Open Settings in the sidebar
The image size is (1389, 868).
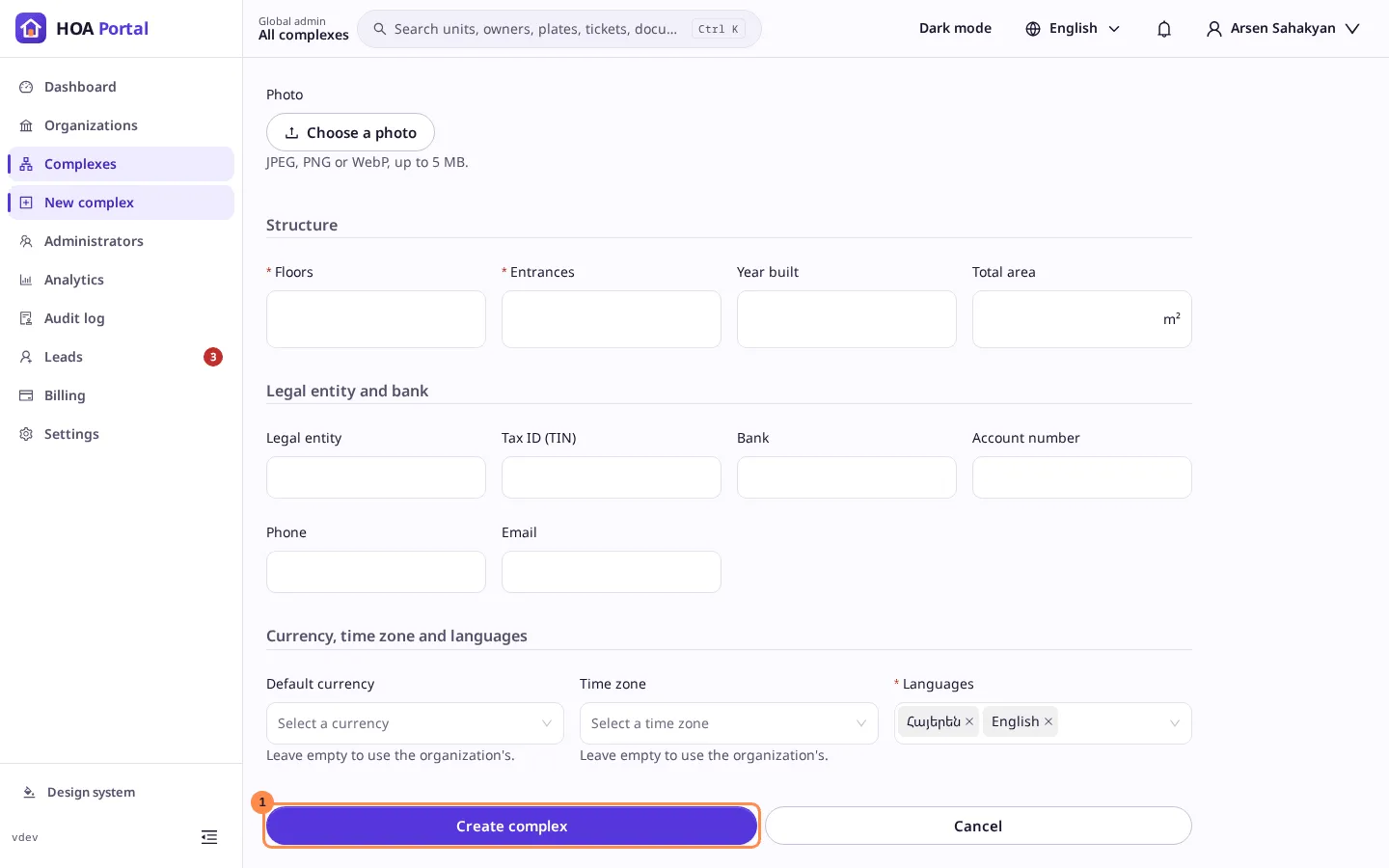pos(122,434)
